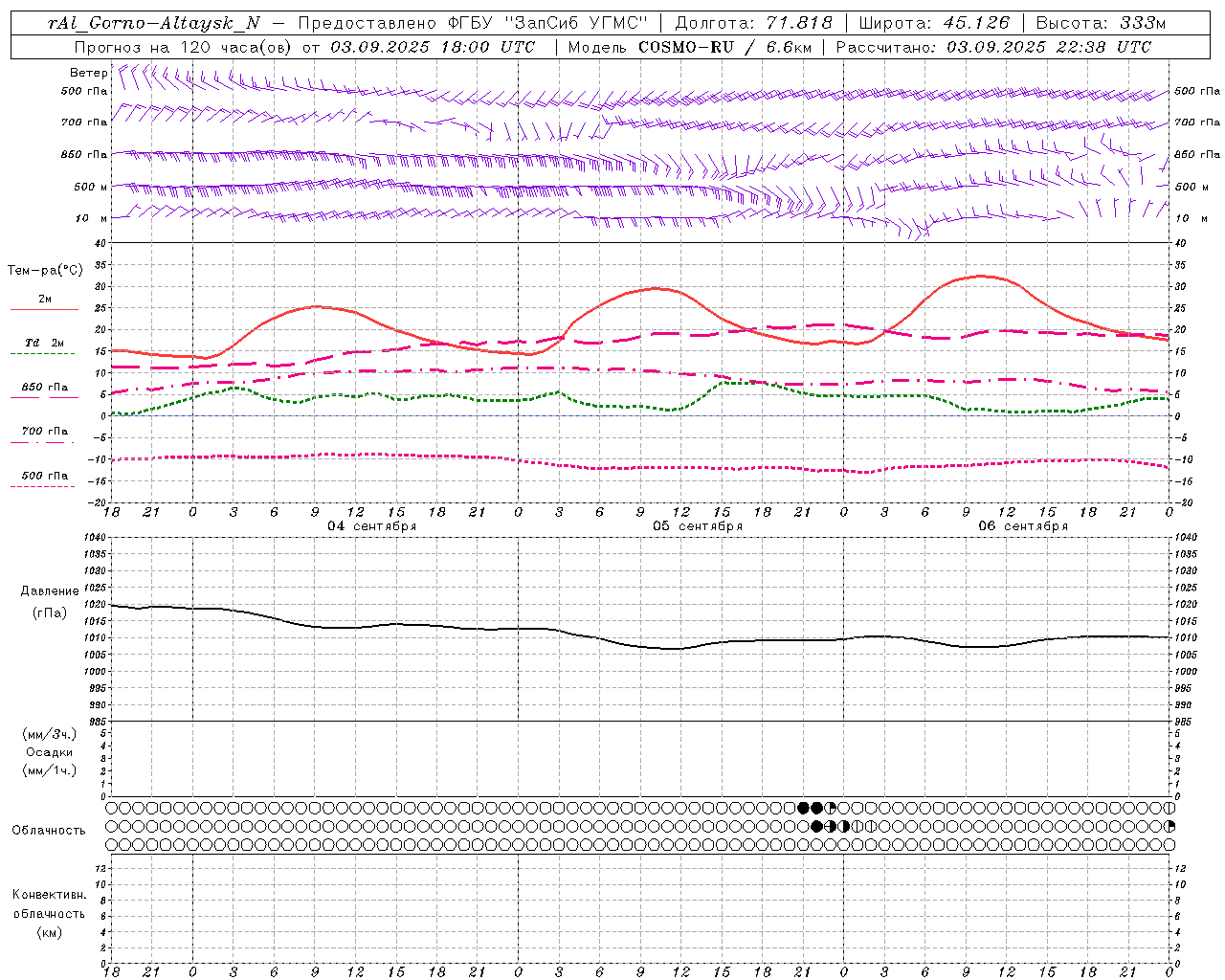The height and width of the screenshot is (980, 1225).
Task: Click the 05 сентября date label
Action: [698, 526]
